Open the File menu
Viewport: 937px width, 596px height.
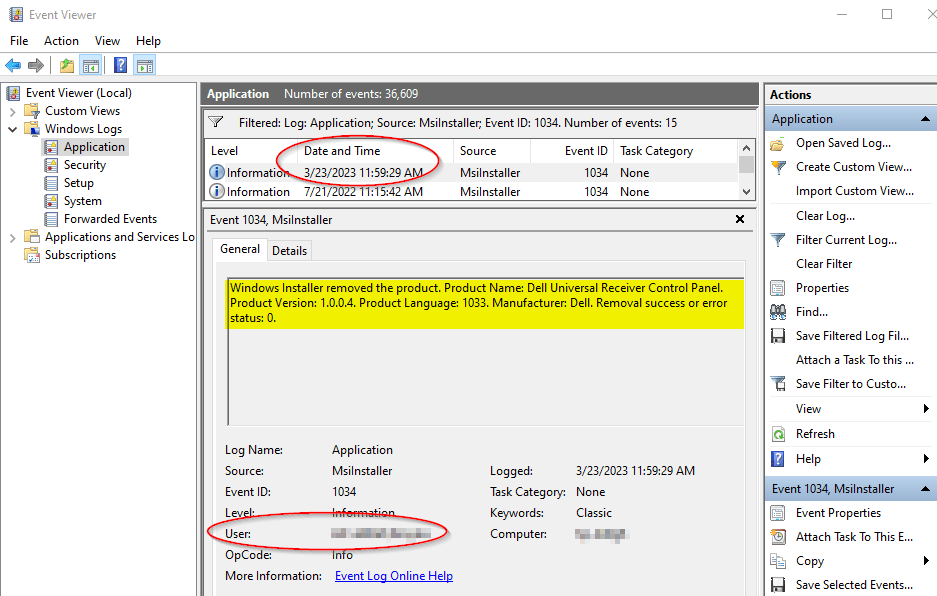[19, 41]
